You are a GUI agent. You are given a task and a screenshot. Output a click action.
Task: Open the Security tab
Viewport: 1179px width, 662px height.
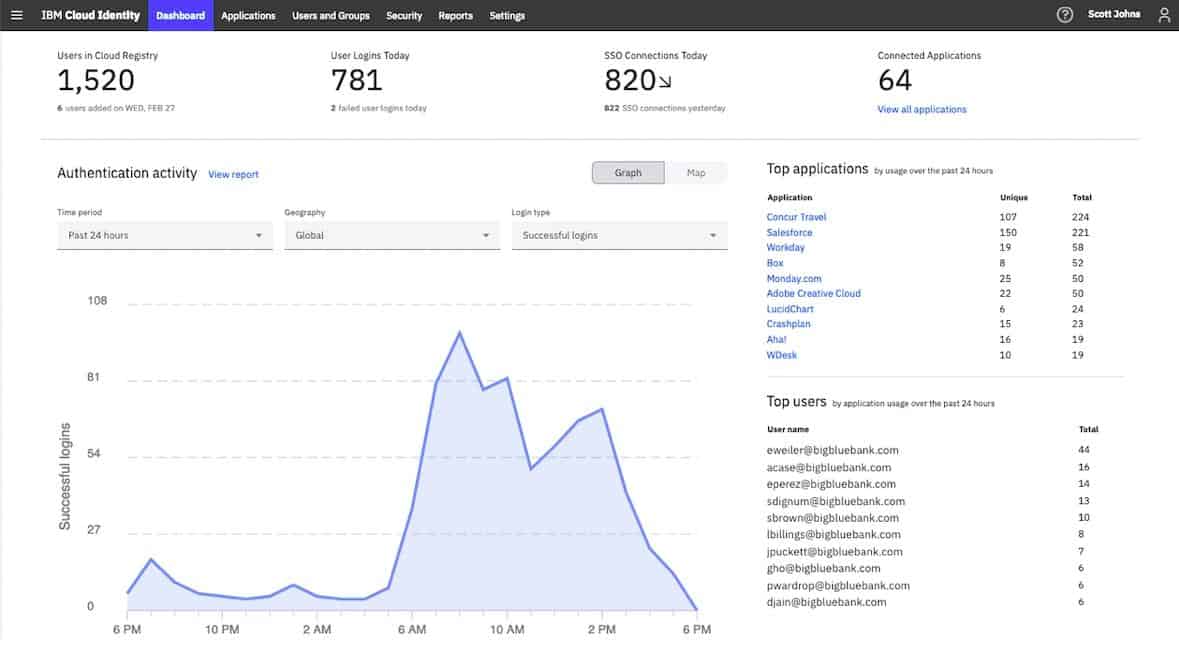point(404,15)
